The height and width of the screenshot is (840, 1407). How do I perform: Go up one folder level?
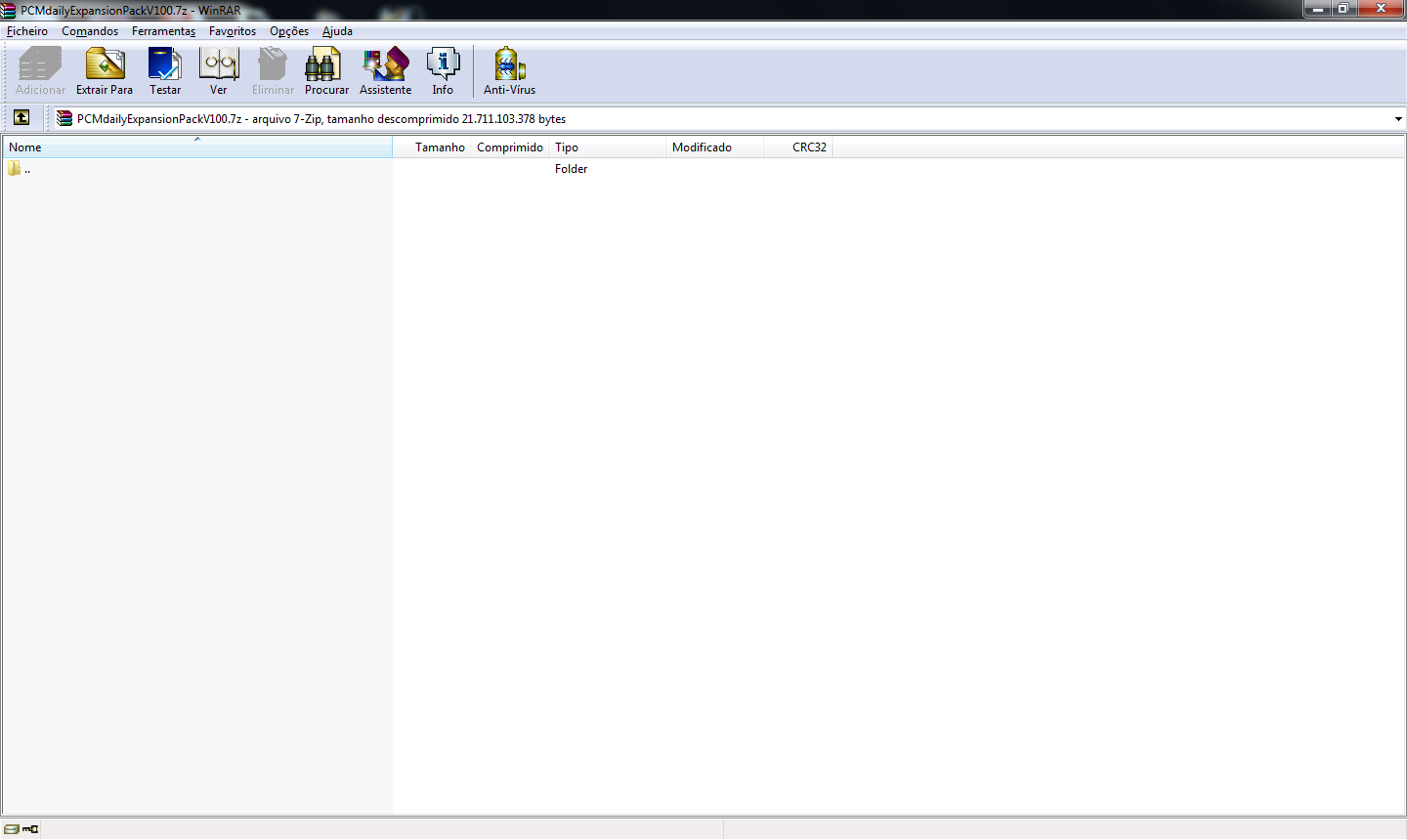[21, 118]
